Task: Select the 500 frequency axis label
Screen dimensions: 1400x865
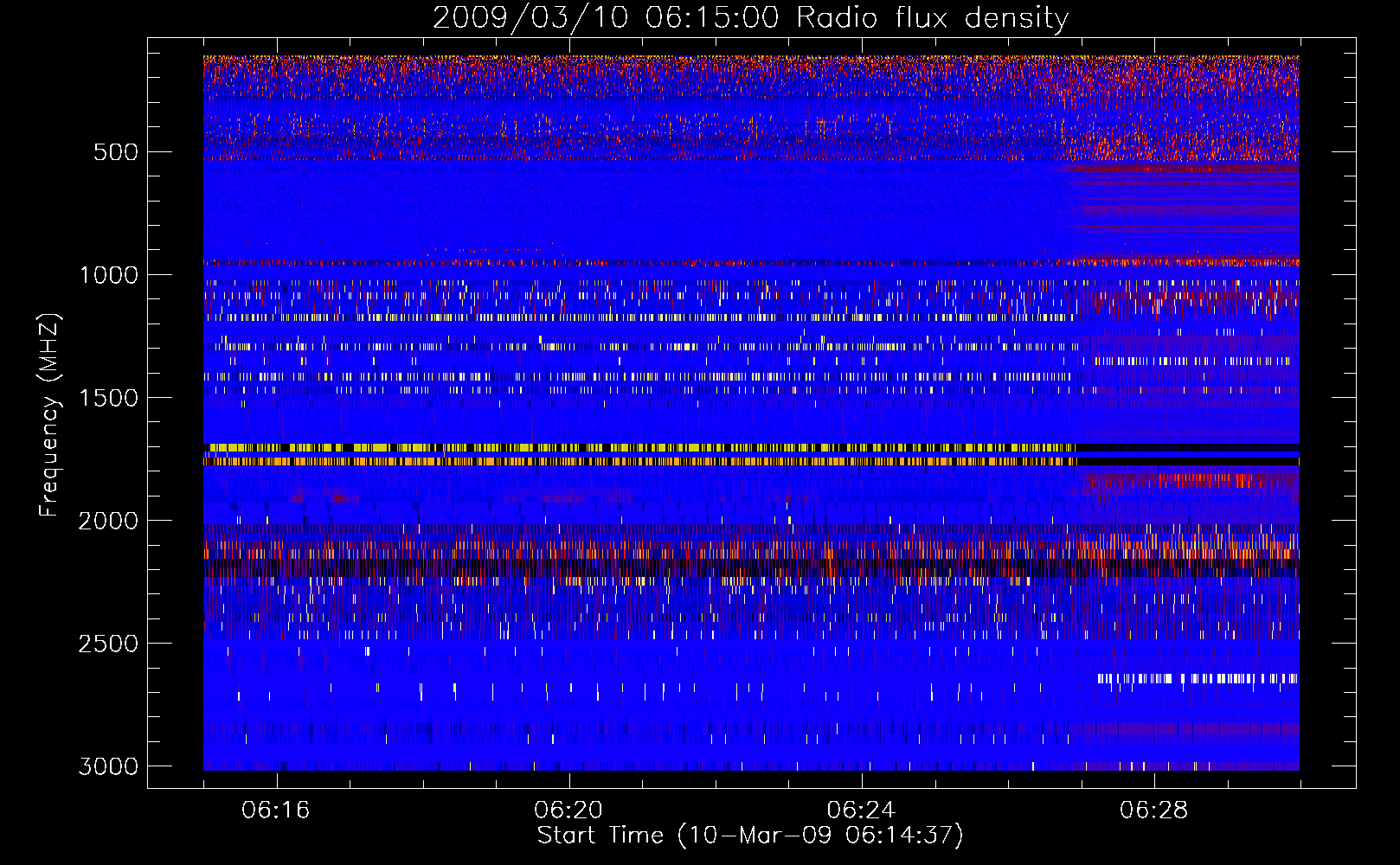Action: (x=116, y=152)
